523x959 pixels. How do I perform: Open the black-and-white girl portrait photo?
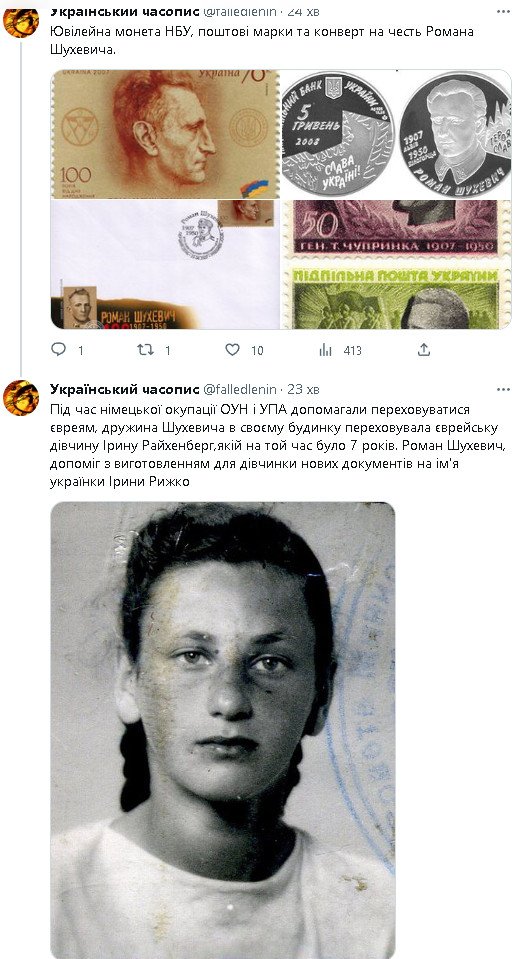(x=223, y=730)
